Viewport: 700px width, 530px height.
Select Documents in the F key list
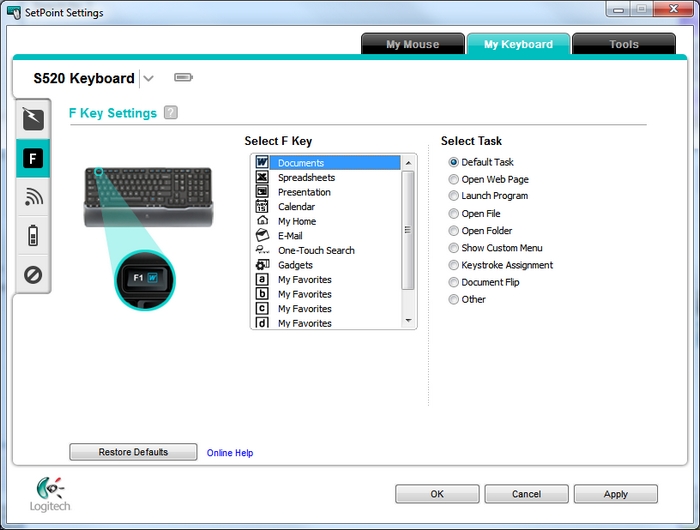click(327, 163)
